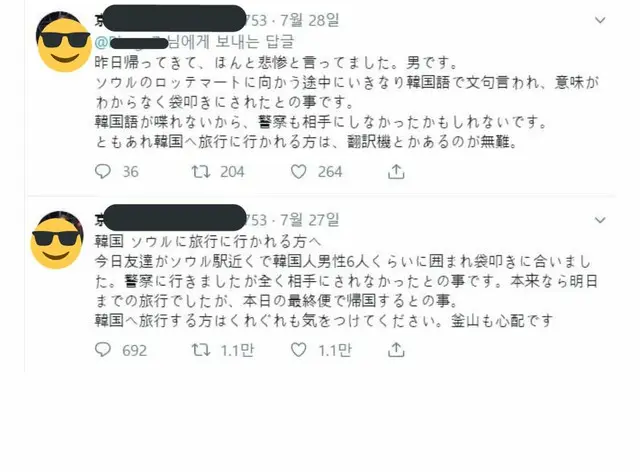640x472 pixels.
Task: Open the 7월 28일 timestamp link
Action: 309,20
